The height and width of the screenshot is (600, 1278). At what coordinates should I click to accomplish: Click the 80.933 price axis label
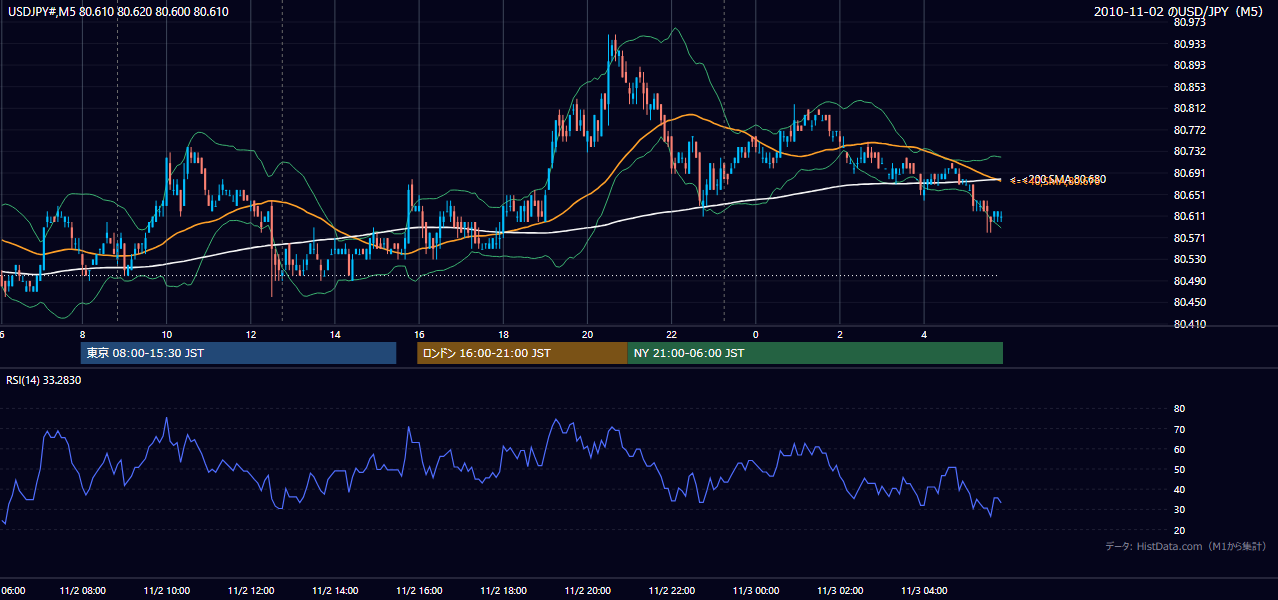pos(1190,44)
